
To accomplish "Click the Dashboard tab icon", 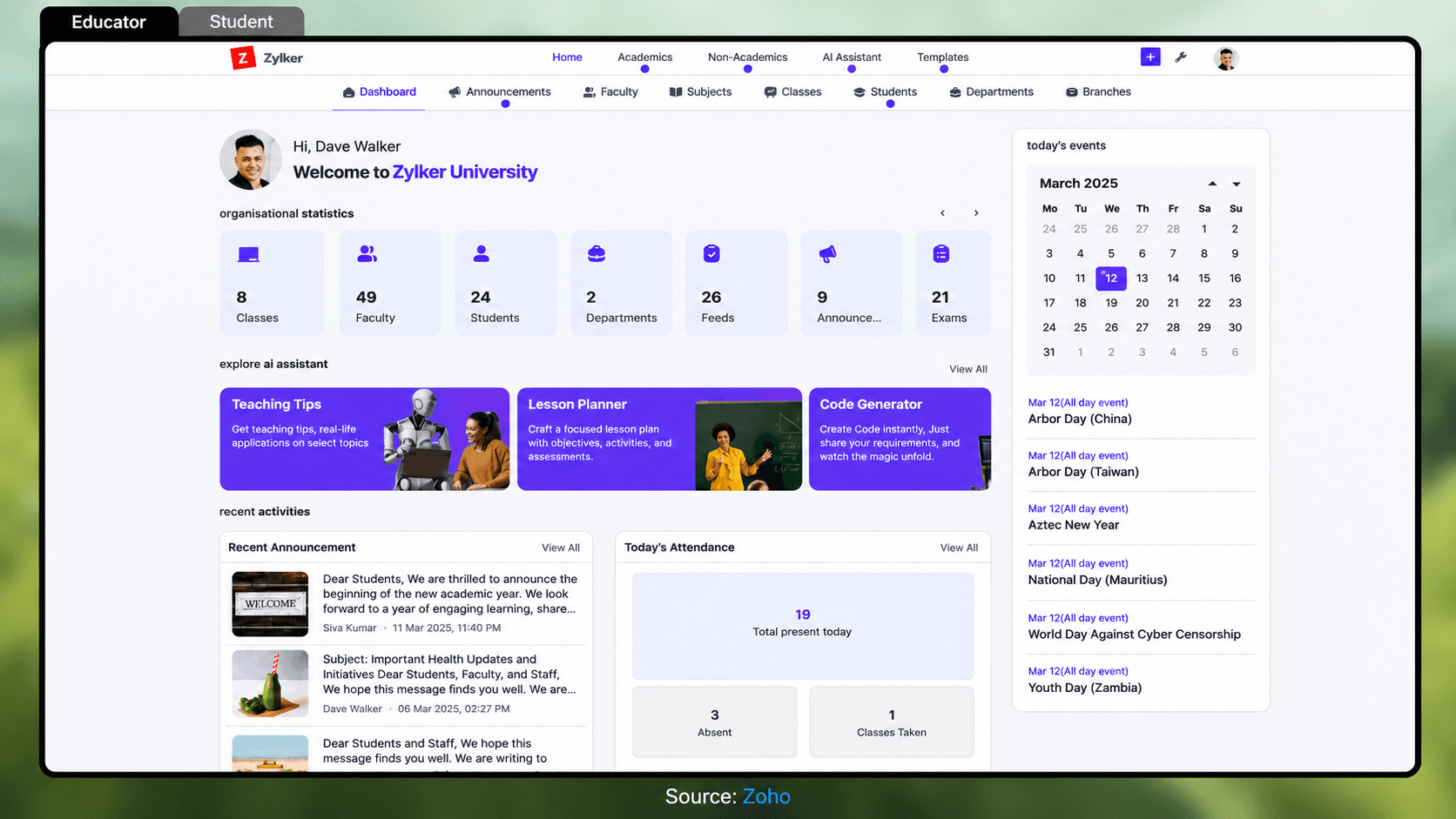I will tap(348, 92).
